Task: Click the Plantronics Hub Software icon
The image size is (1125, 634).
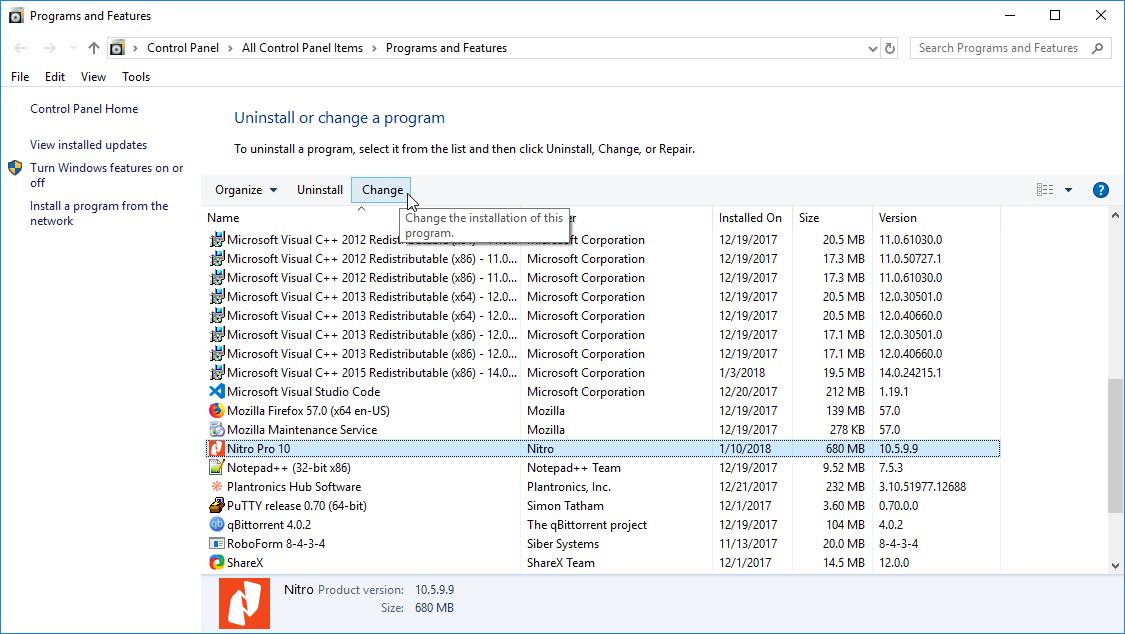Action: point(217,487)
